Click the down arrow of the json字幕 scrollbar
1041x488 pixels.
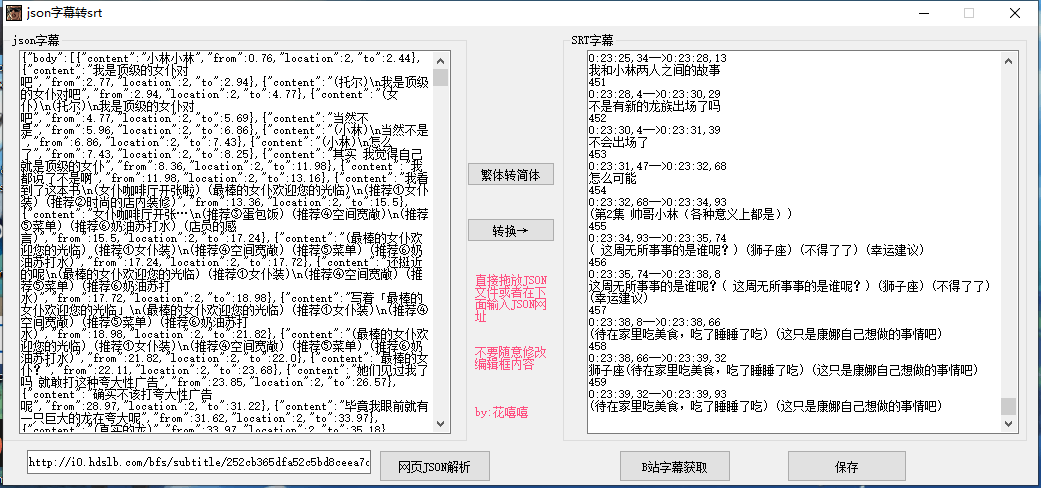[x=441, y=422]
